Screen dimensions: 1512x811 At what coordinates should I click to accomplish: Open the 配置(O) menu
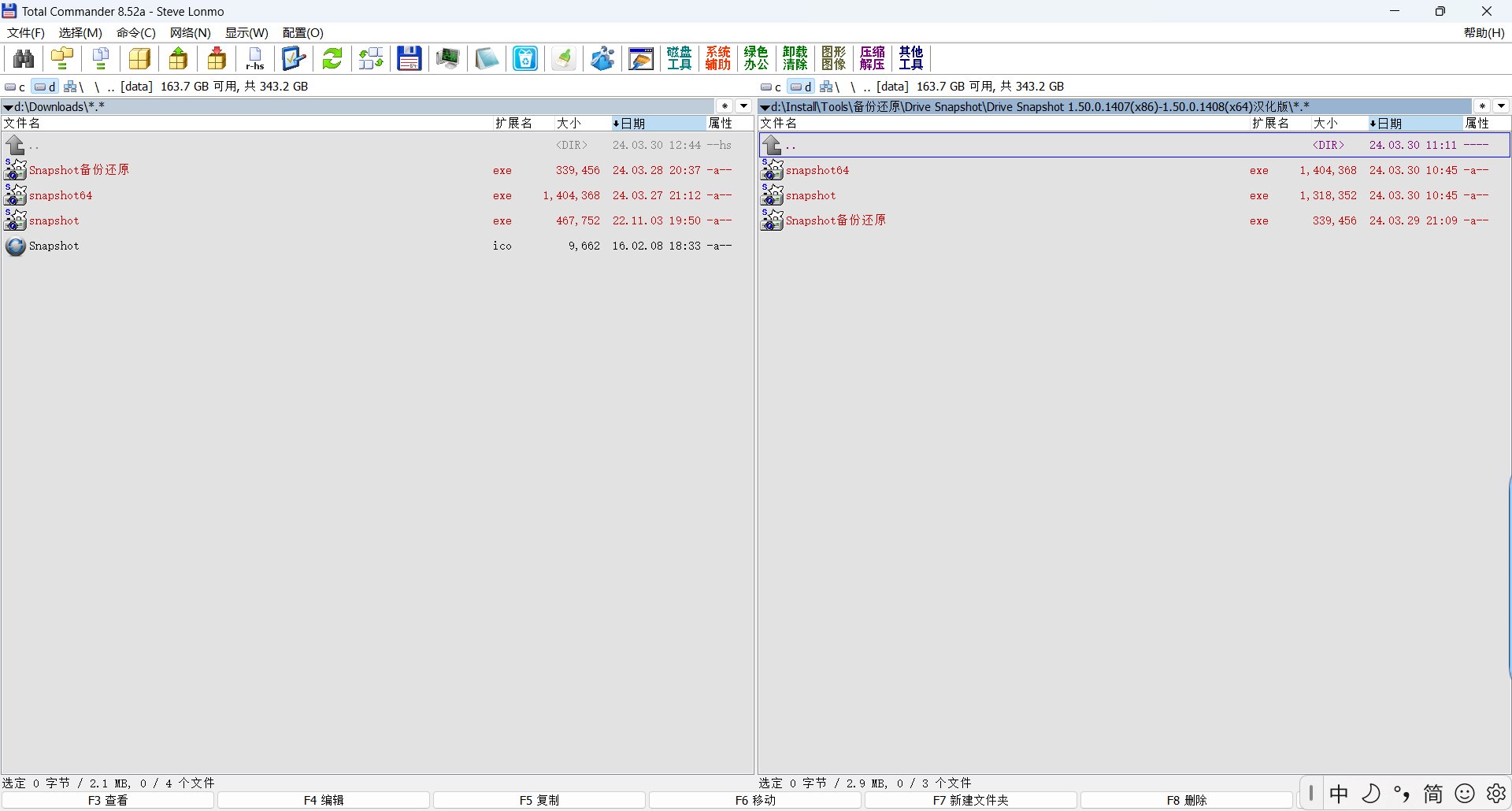303,33
